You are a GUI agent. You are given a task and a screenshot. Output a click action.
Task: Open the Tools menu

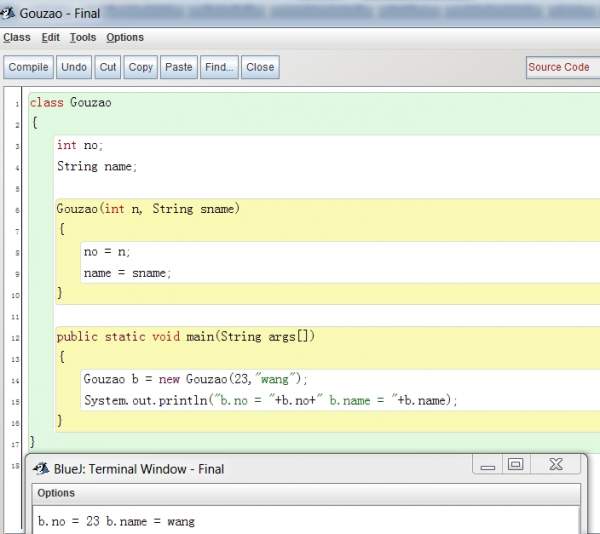(x=83, y=38)
